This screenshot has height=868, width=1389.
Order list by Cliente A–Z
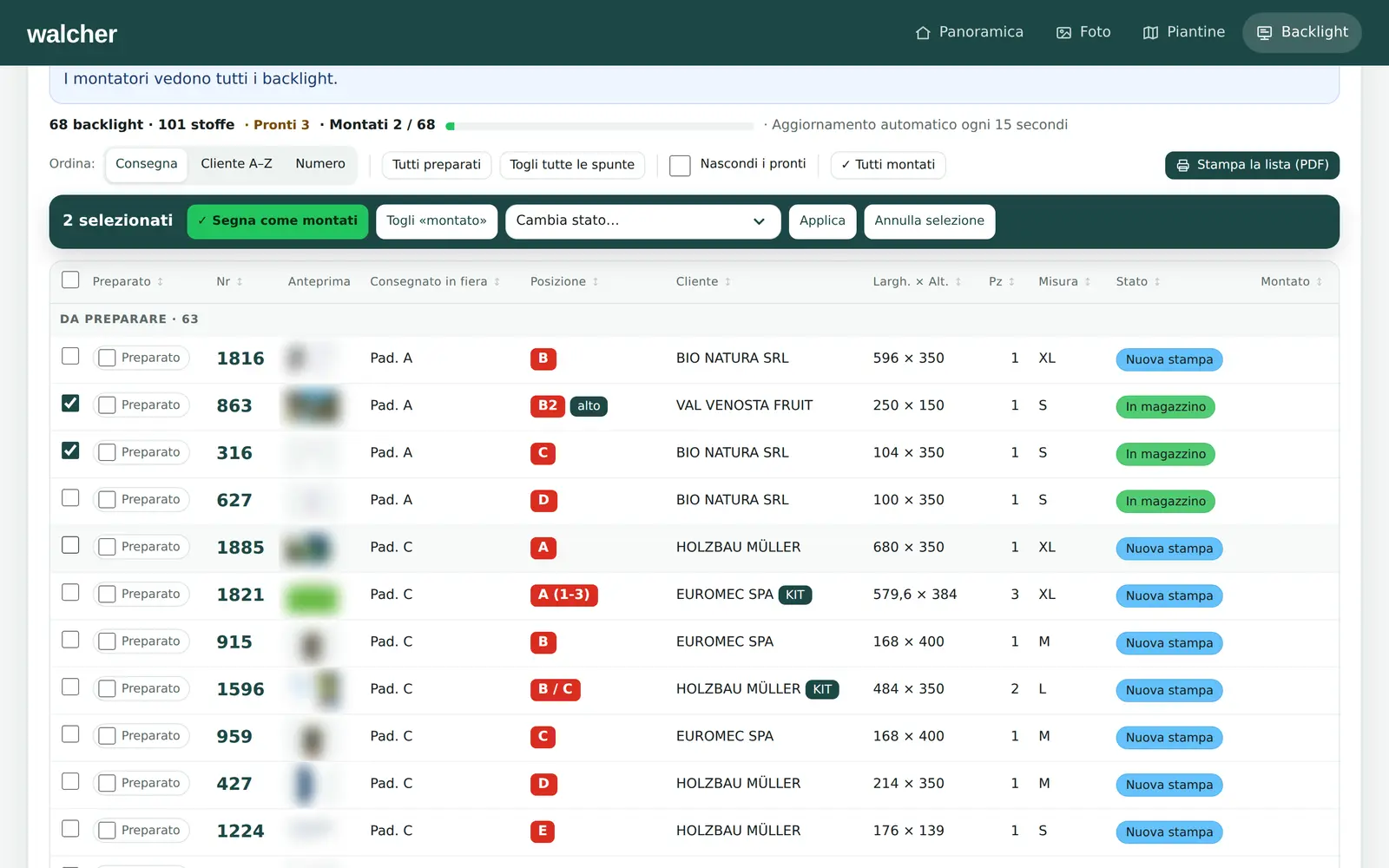point(236,164)
